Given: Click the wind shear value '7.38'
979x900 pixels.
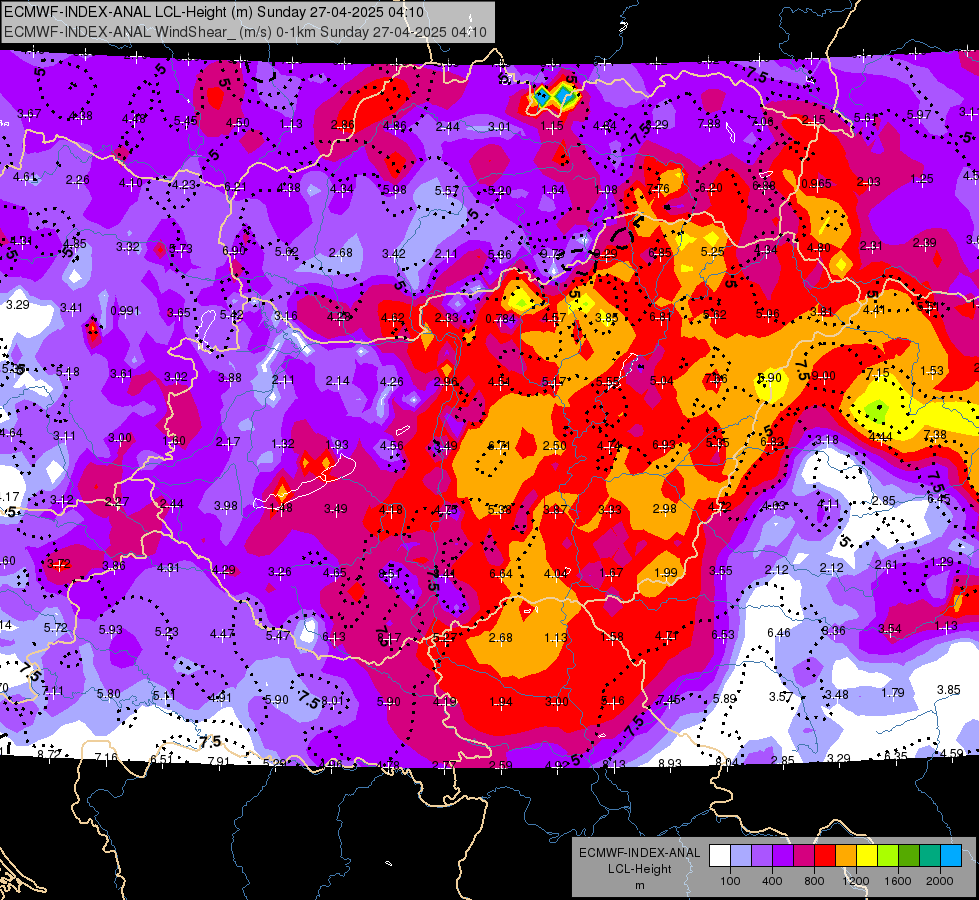Looking at the screenshot, I should pyautogui.click(x=935, y=435).
